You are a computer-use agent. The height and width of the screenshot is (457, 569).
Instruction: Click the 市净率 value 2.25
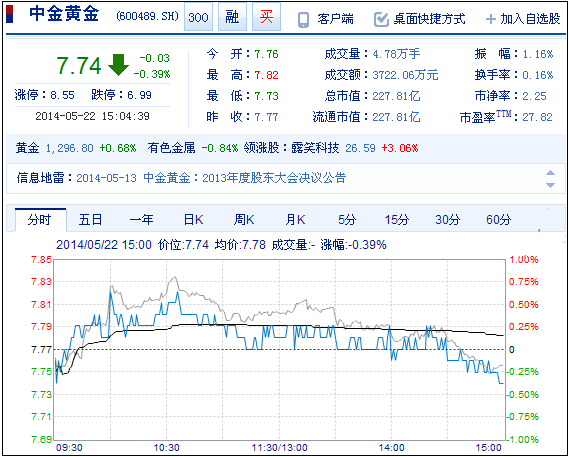[534, 96]
